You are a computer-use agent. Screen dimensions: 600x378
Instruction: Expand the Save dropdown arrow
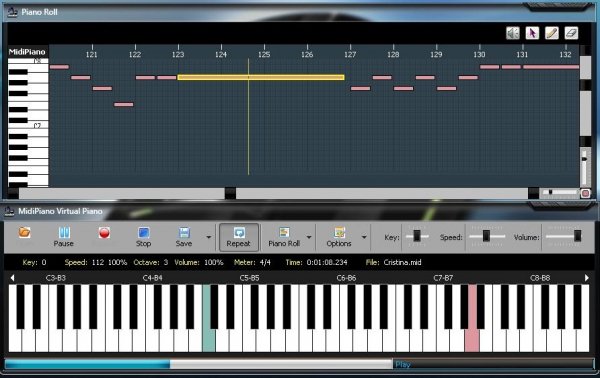click(x=209, y=237)
